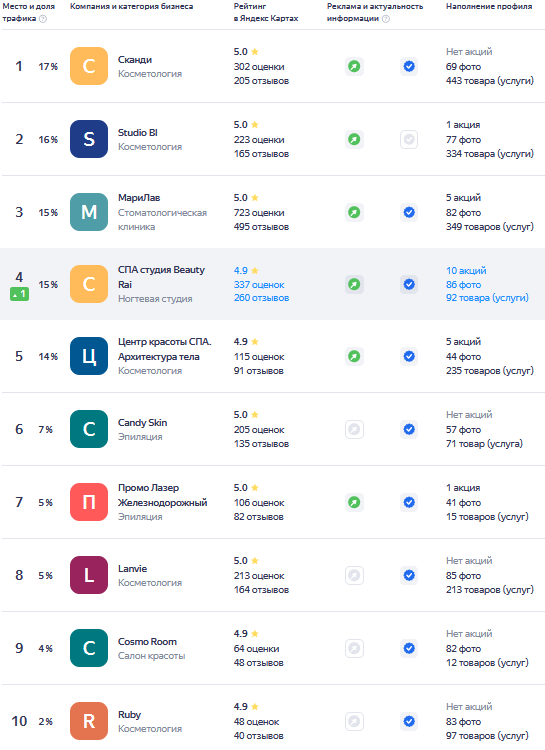Click the help icon next to 'информации' header
545x750 pixels.
[x=386, y=19]
